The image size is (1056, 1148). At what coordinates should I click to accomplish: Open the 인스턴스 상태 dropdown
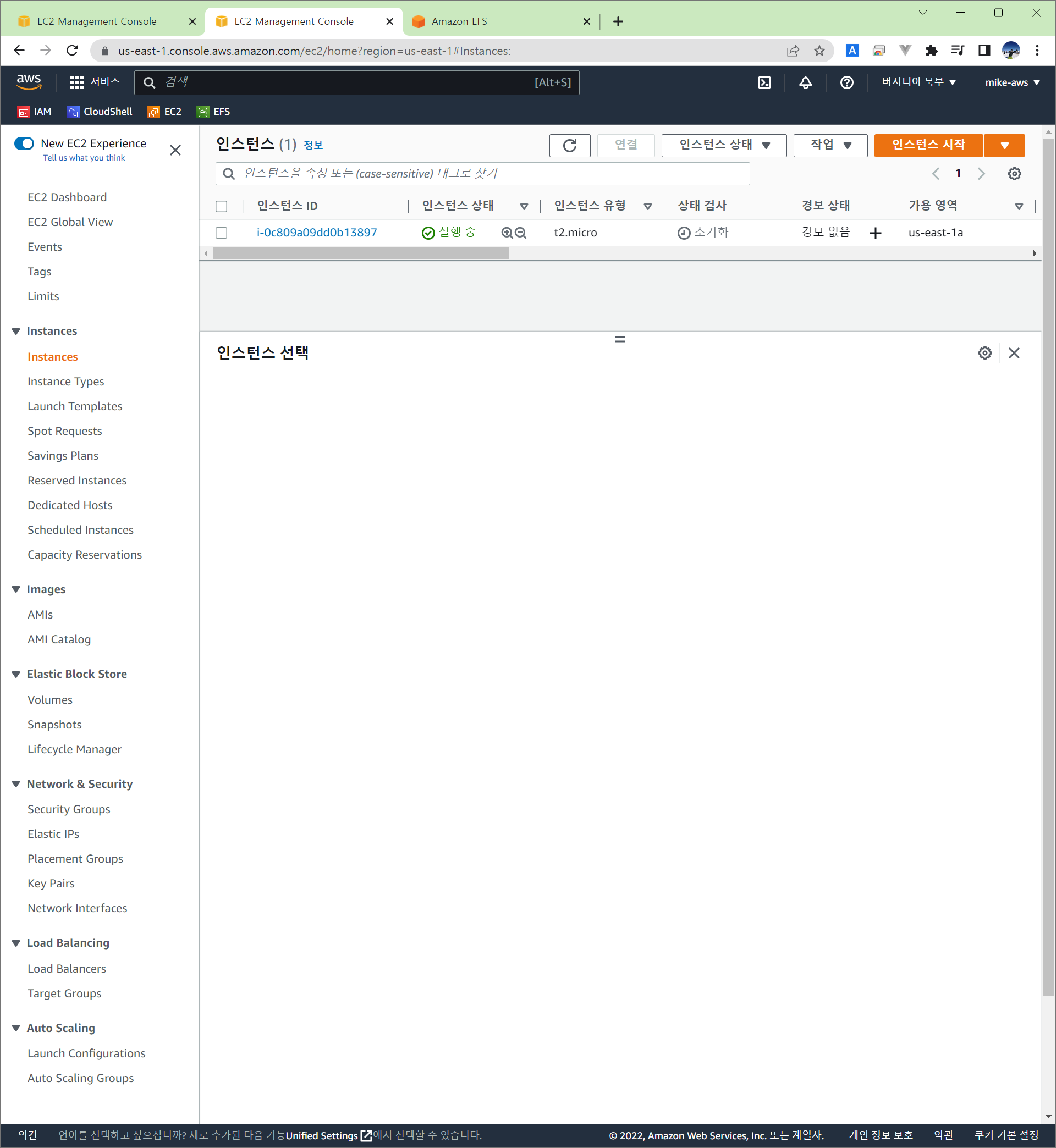723,145
